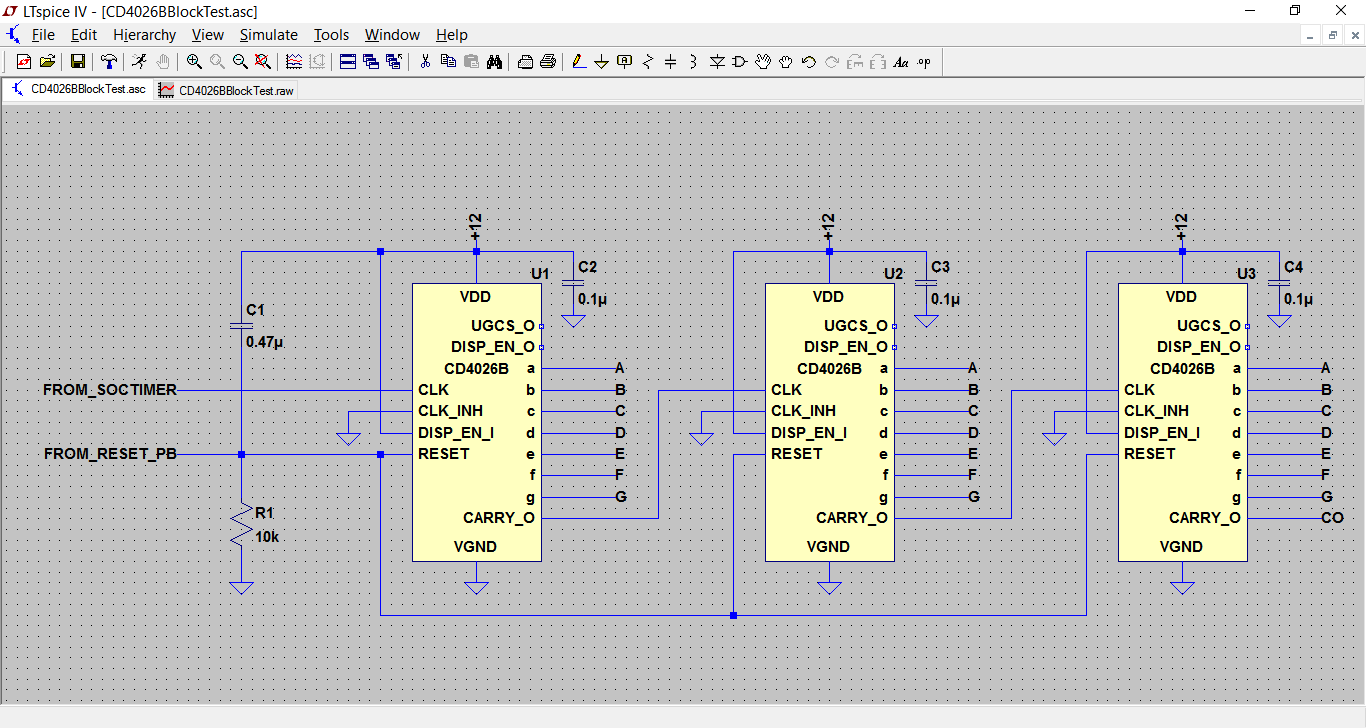
Task: Click the C2 capacitor label
Action: pyautogui.click(x=587, y=267)
